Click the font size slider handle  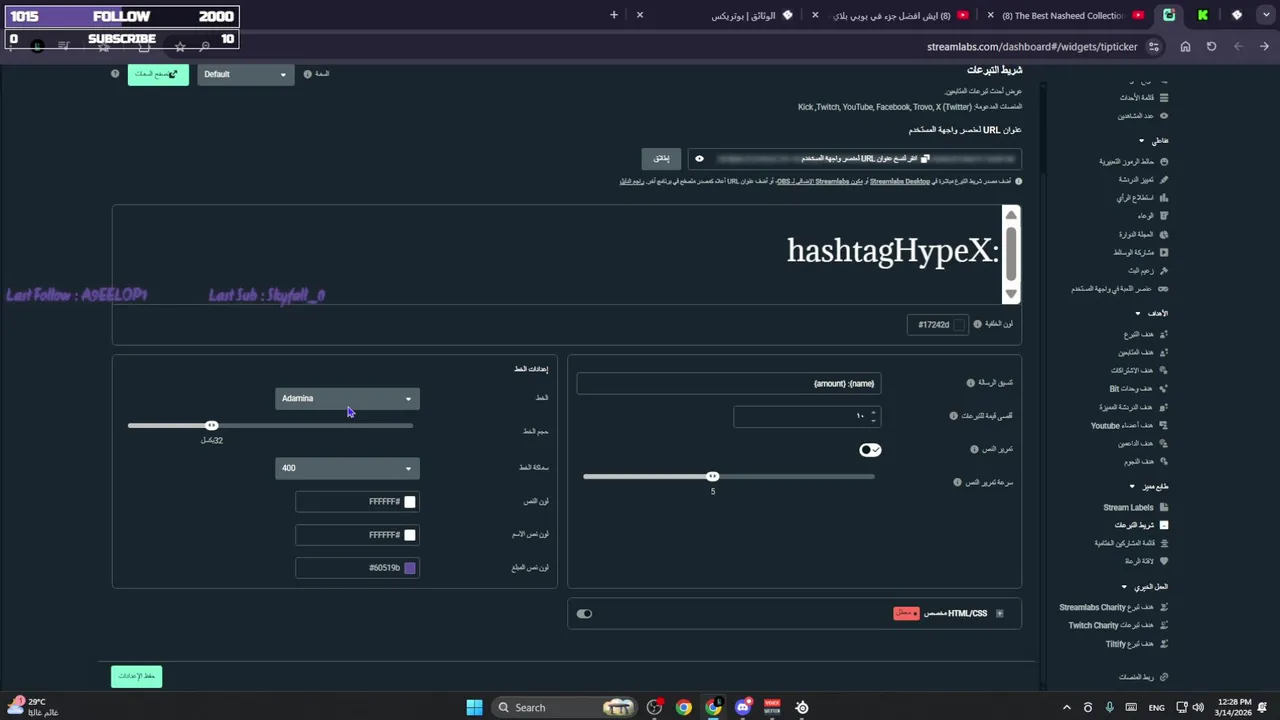tap(211, 426)
